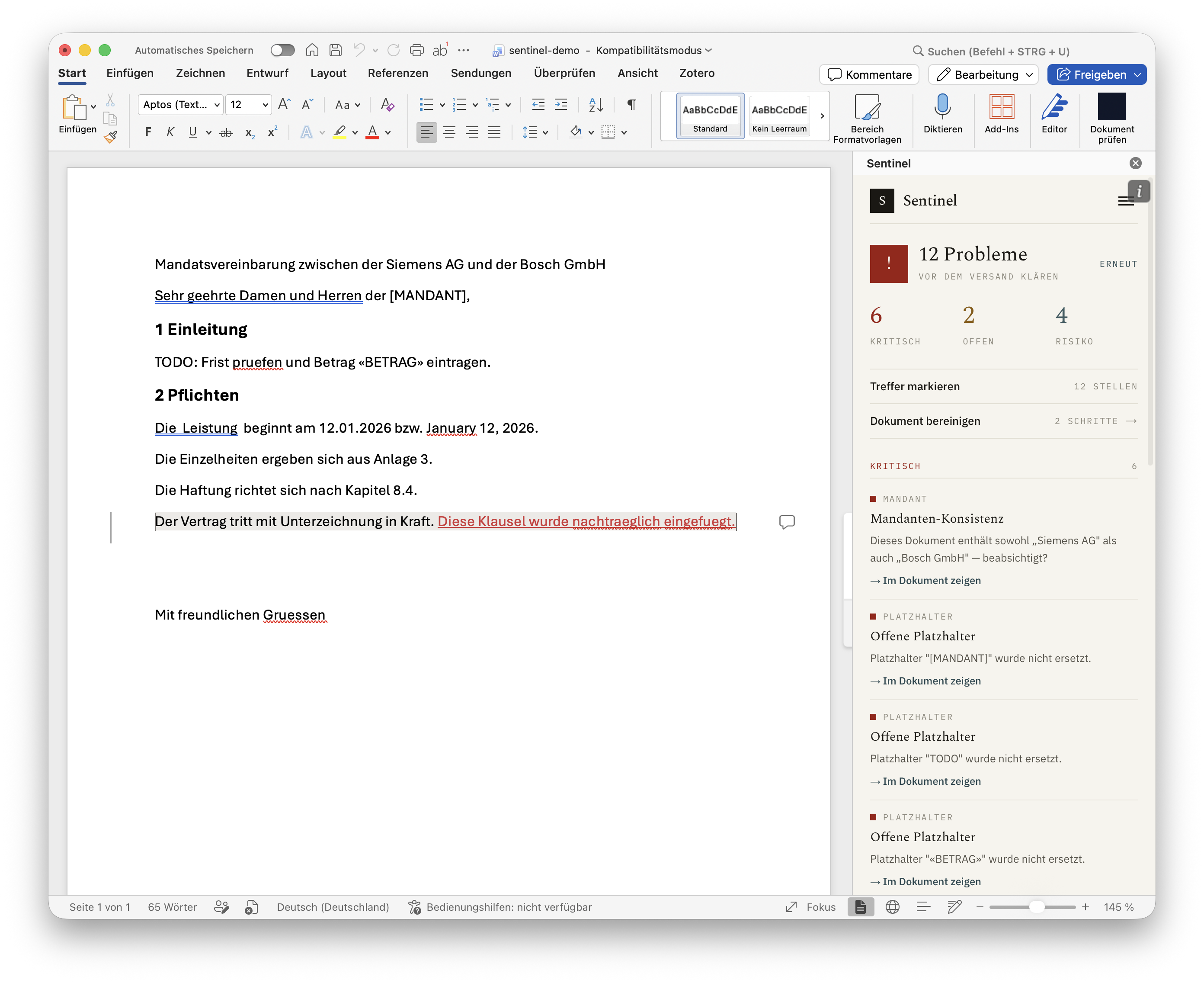Set paragraph alignment to justified
This screenshot has width=1204, height=983.
click(x=494, y=132)
